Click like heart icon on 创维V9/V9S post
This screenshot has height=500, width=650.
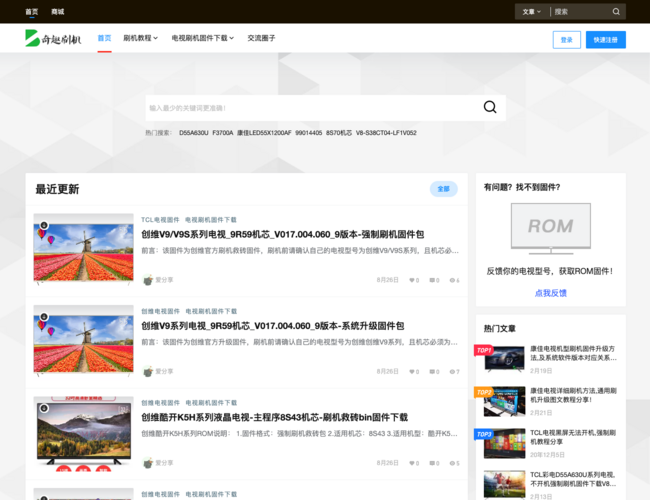pyautogui.click(x=412, y=280)
